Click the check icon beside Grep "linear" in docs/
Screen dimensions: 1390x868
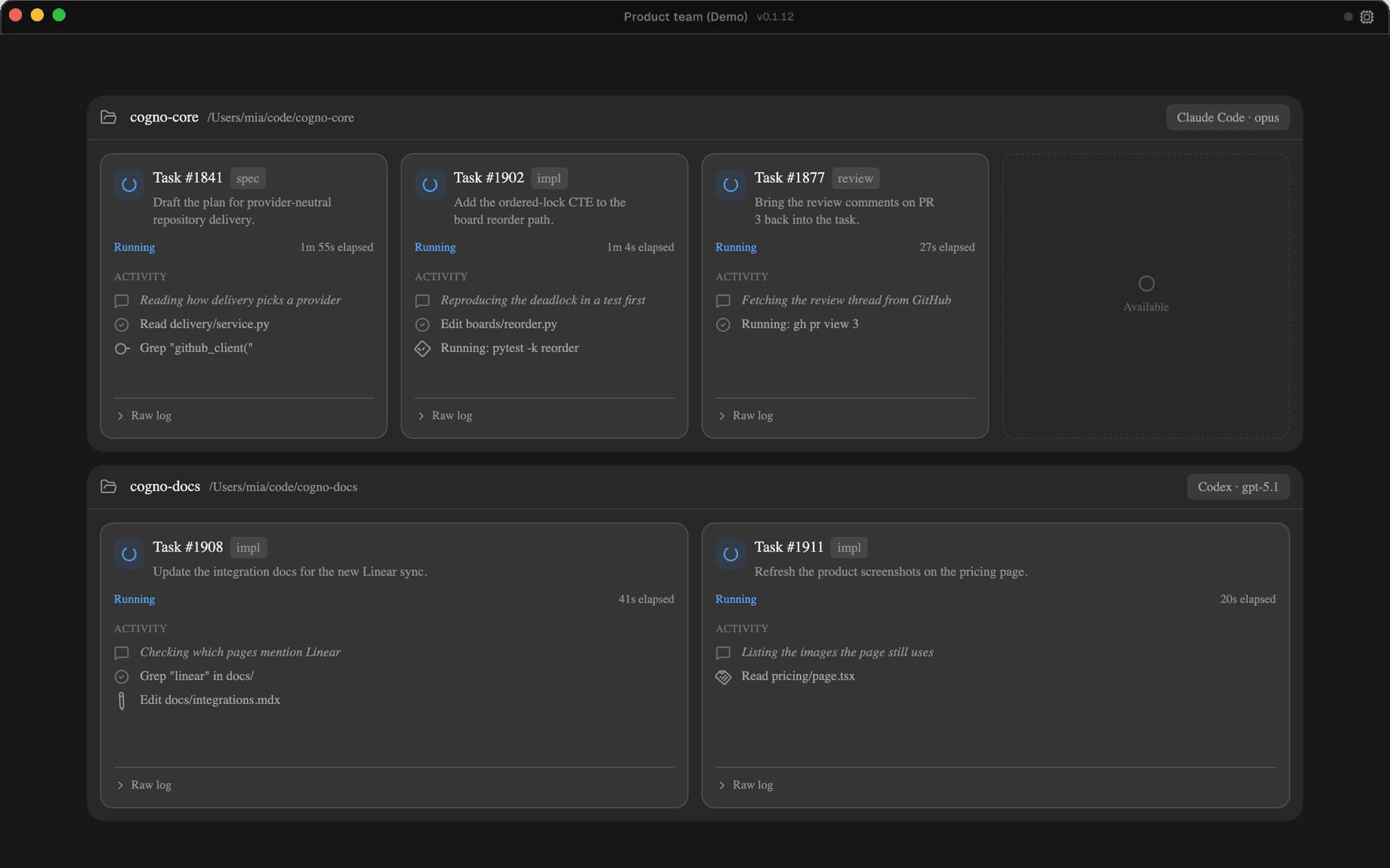tap(122, 677)
